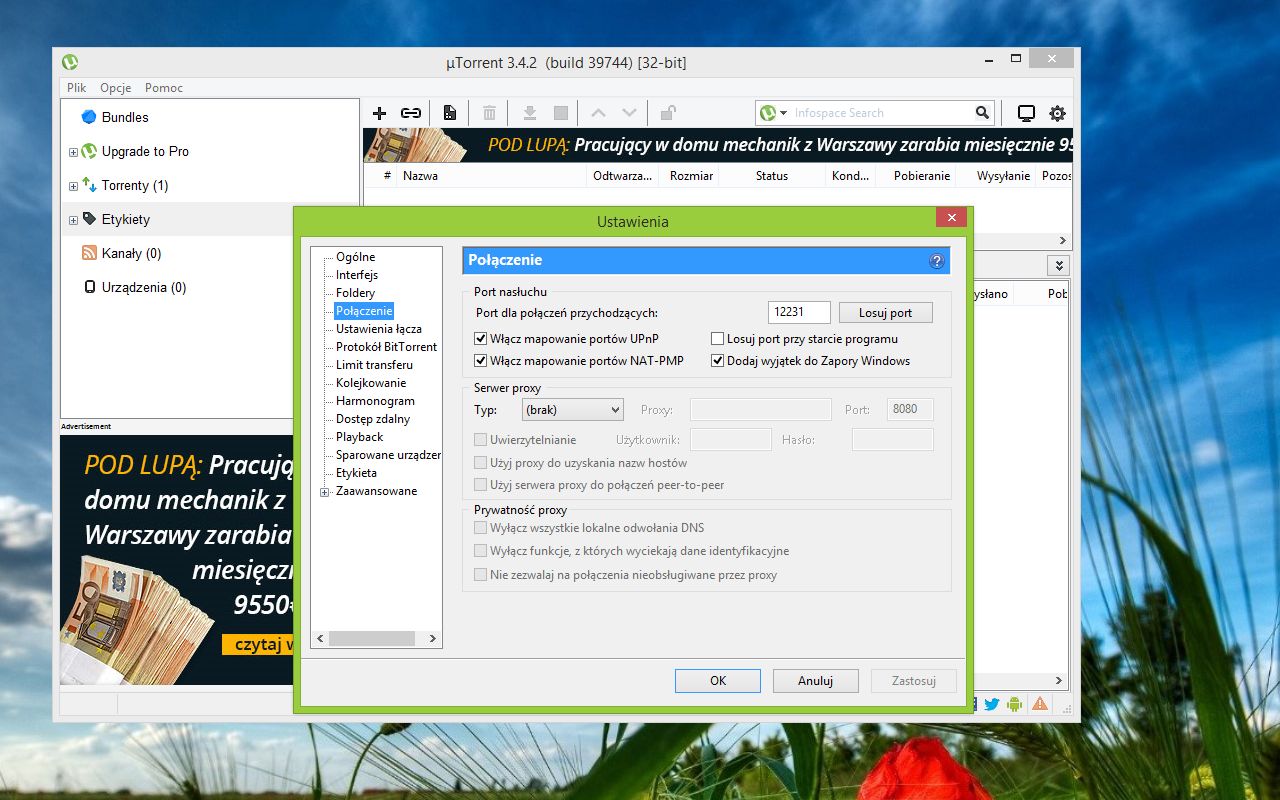Viewport: 1280px width, 800px height.
Task: Click the Remove torrent trash icon
Action: 489,113
